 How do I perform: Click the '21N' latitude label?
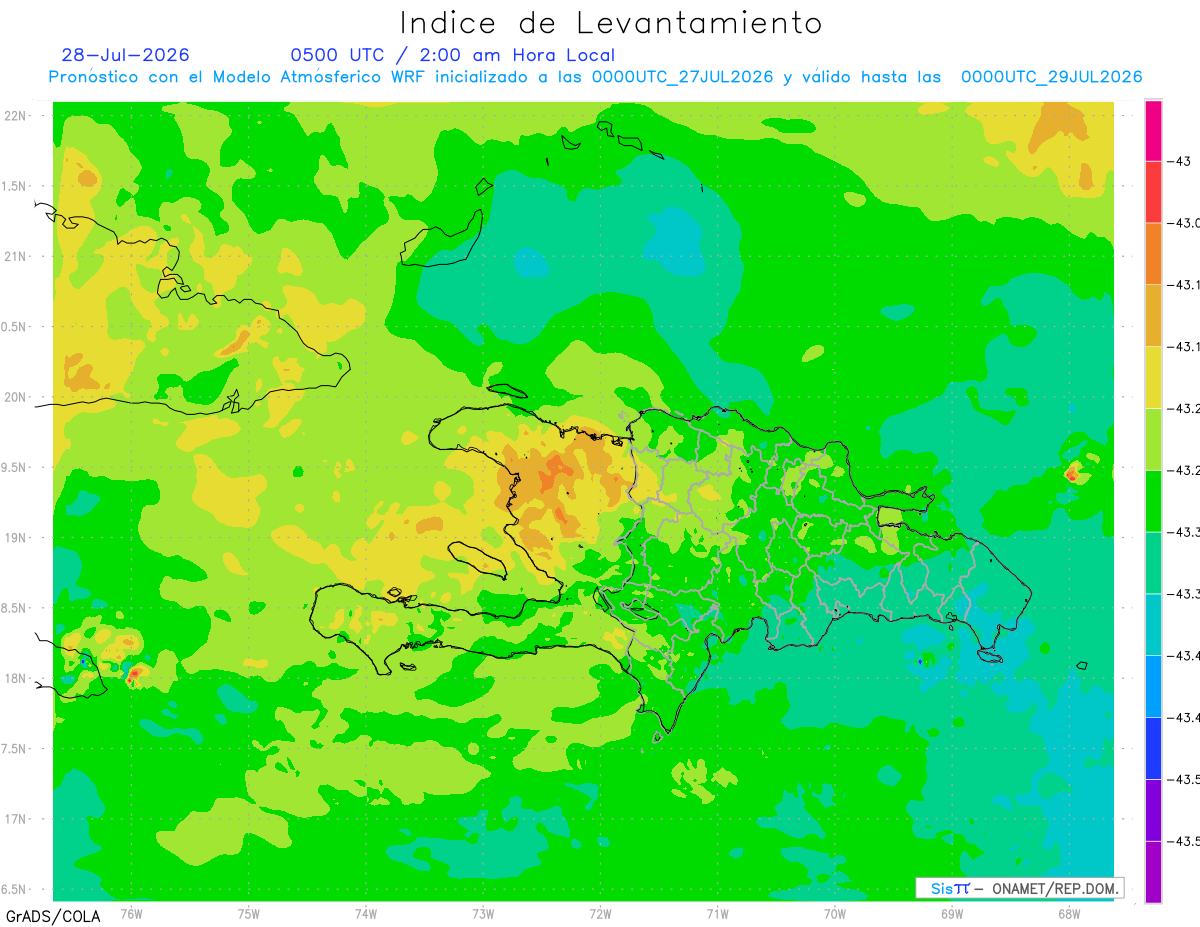coord(16,257)
